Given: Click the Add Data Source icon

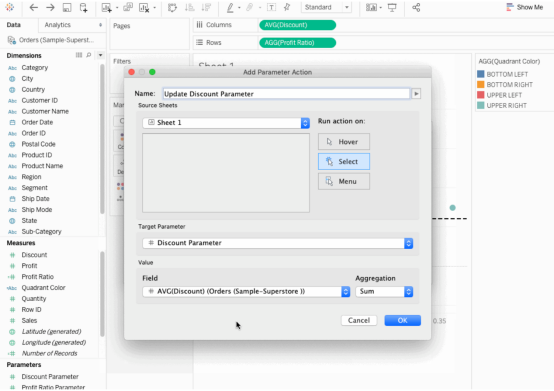Looking at the screenshot, I should click(83, 7).
